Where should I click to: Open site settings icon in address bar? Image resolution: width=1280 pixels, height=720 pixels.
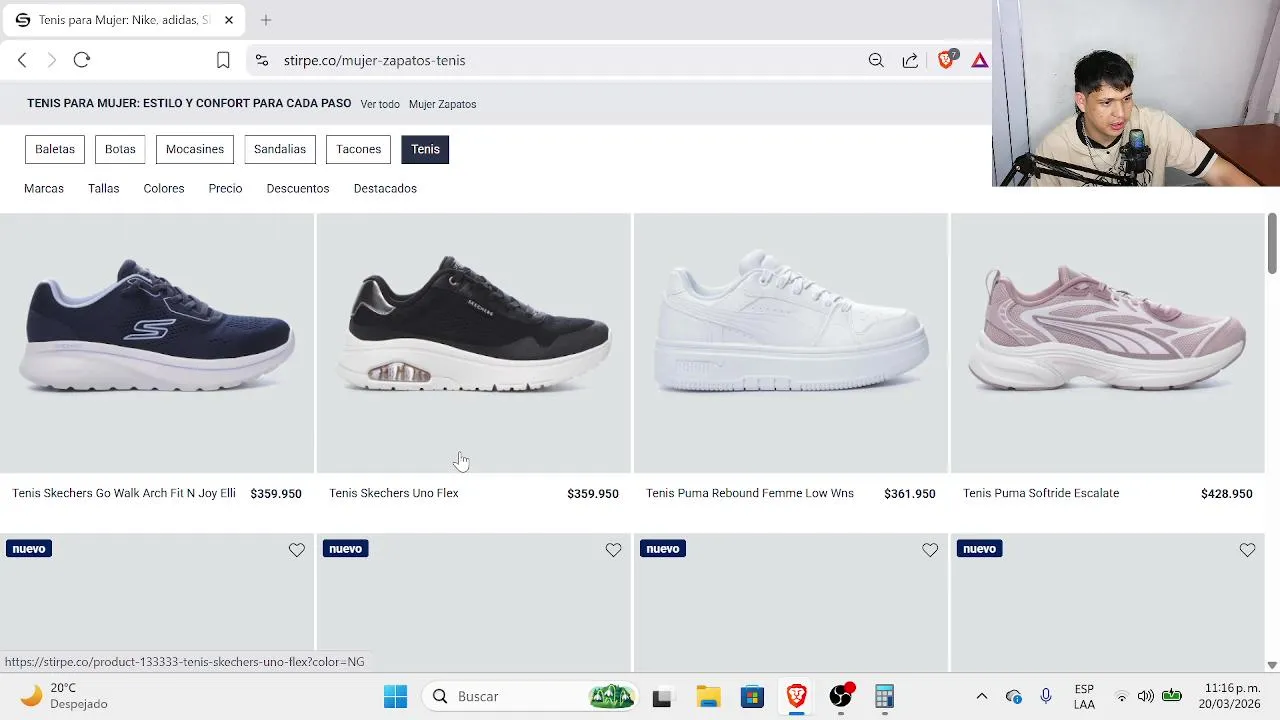click(x=262, y=60)
